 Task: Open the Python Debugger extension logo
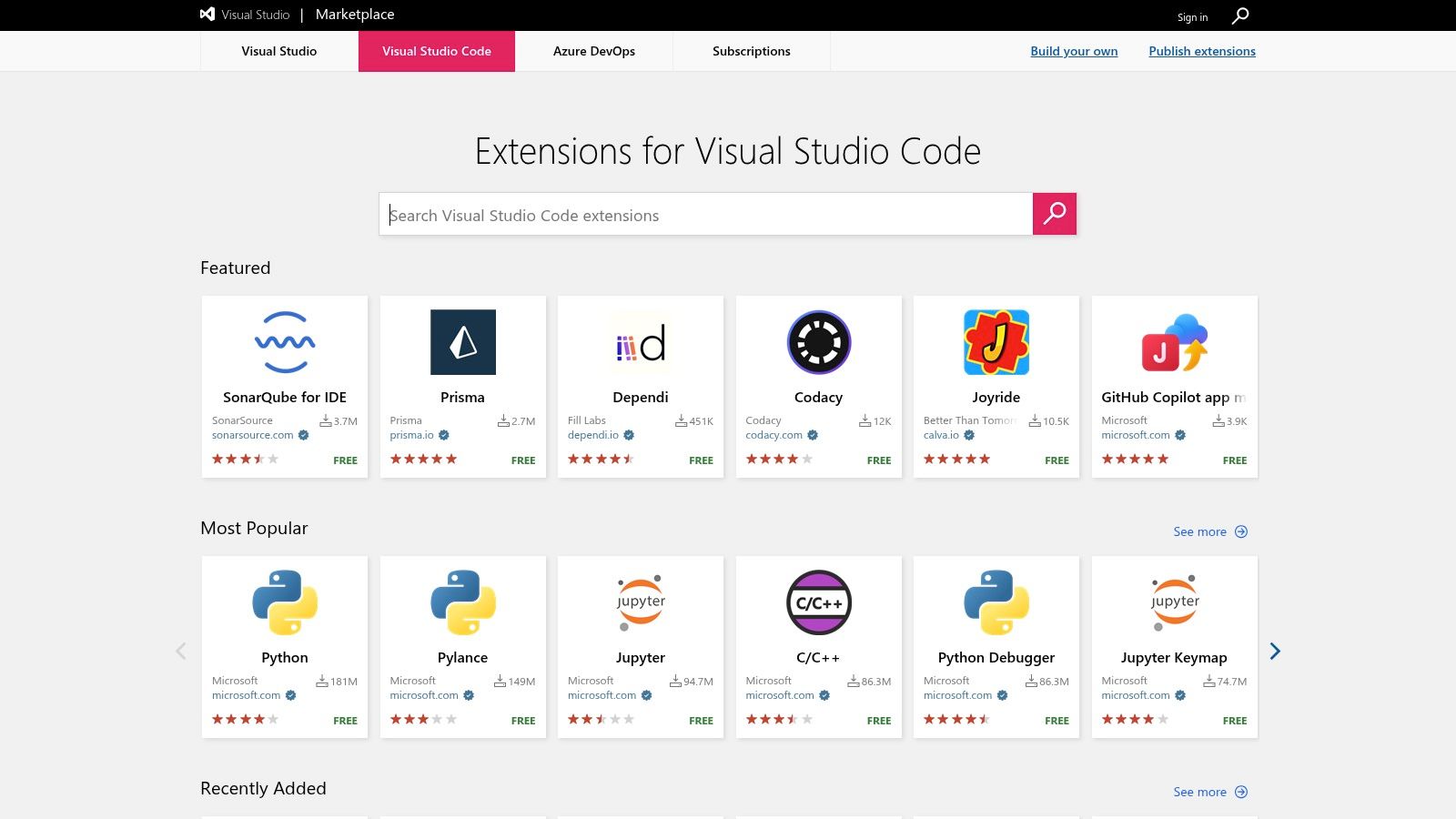[996, 602]
